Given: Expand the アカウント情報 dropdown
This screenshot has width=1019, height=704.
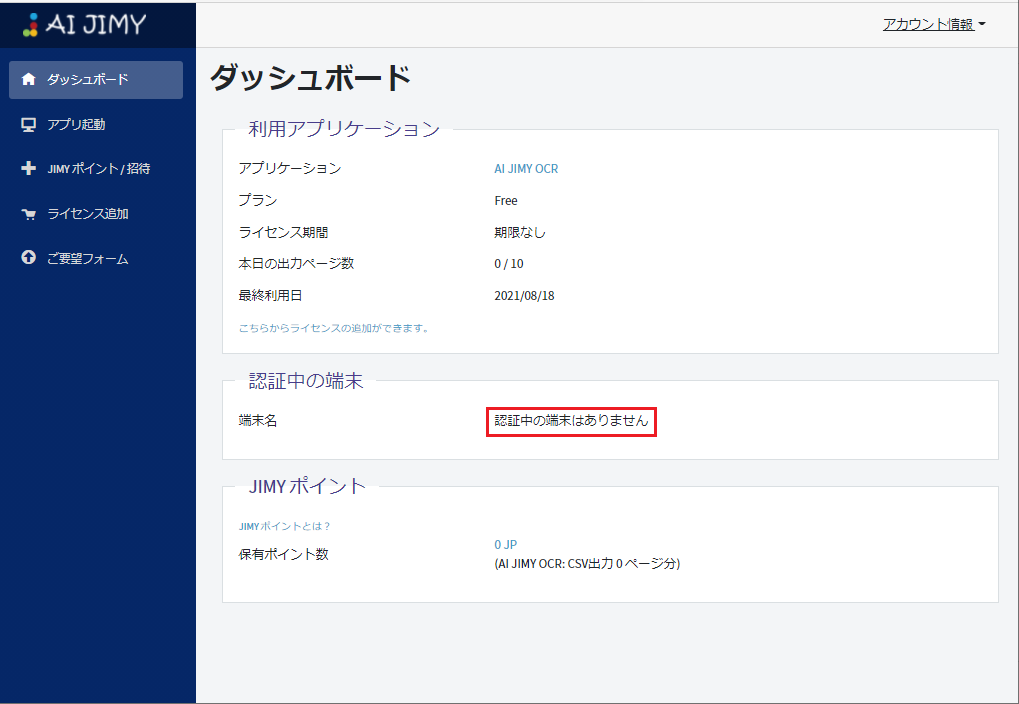Looking at the screenshot, I should pyautogui.click(x=934, y=24).
